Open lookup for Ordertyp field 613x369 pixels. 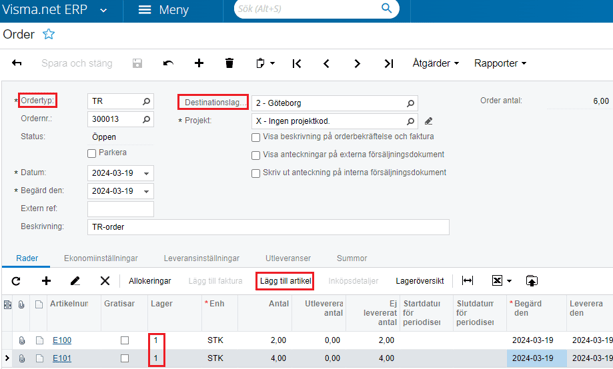coord(146,102)
